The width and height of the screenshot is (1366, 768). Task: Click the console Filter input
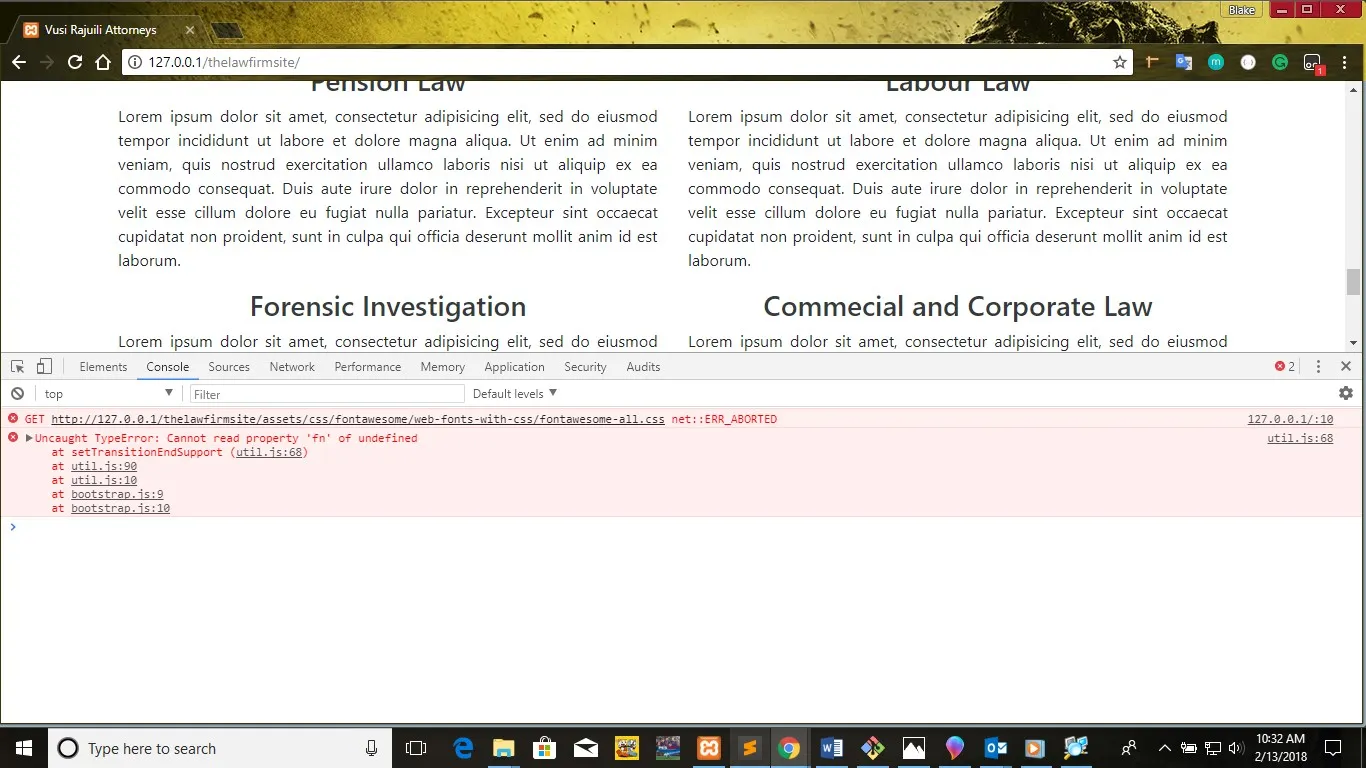tap(327, 394)
